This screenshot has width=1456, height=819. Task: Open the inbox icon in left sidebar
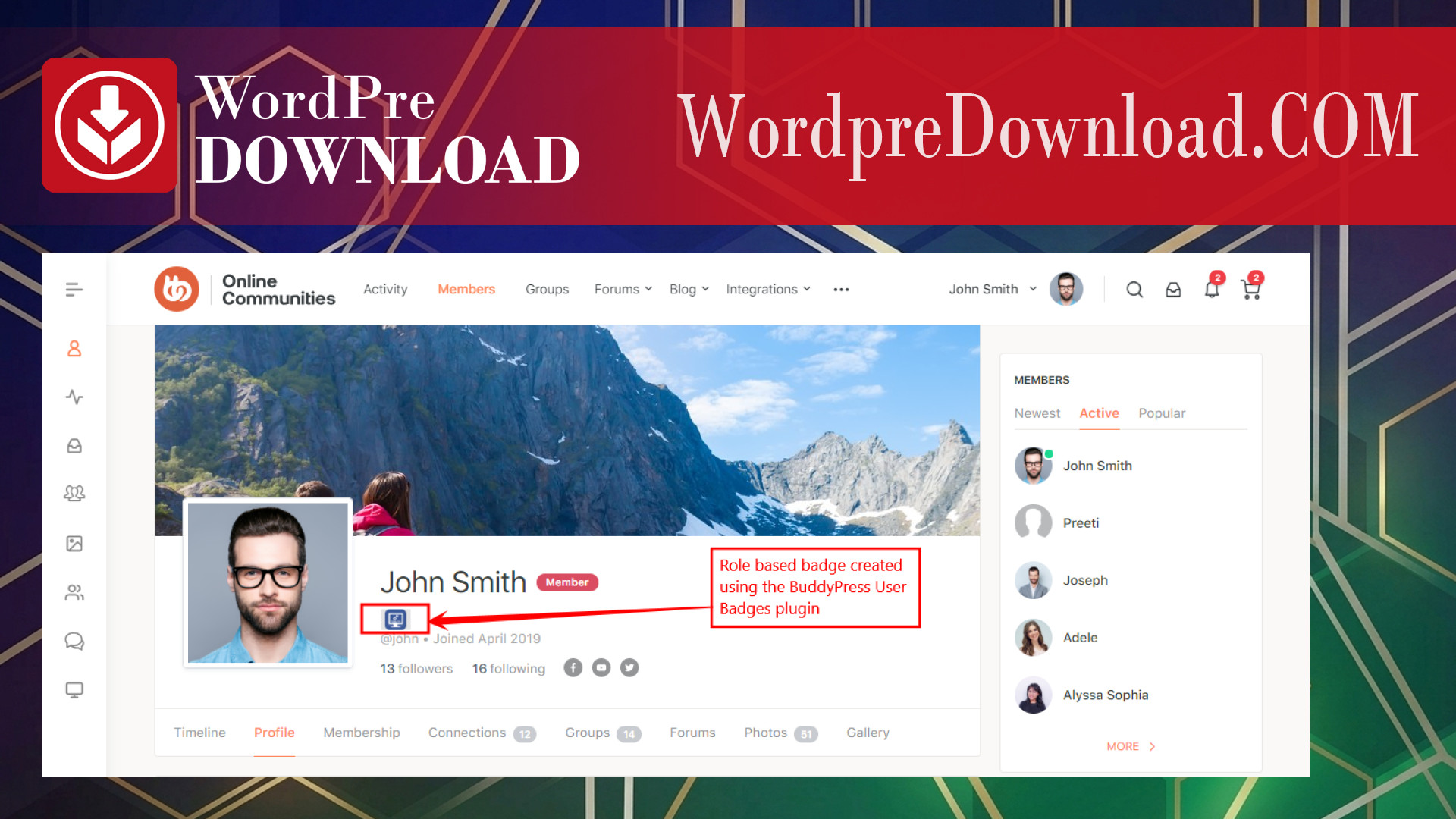(x=74, y=445)
